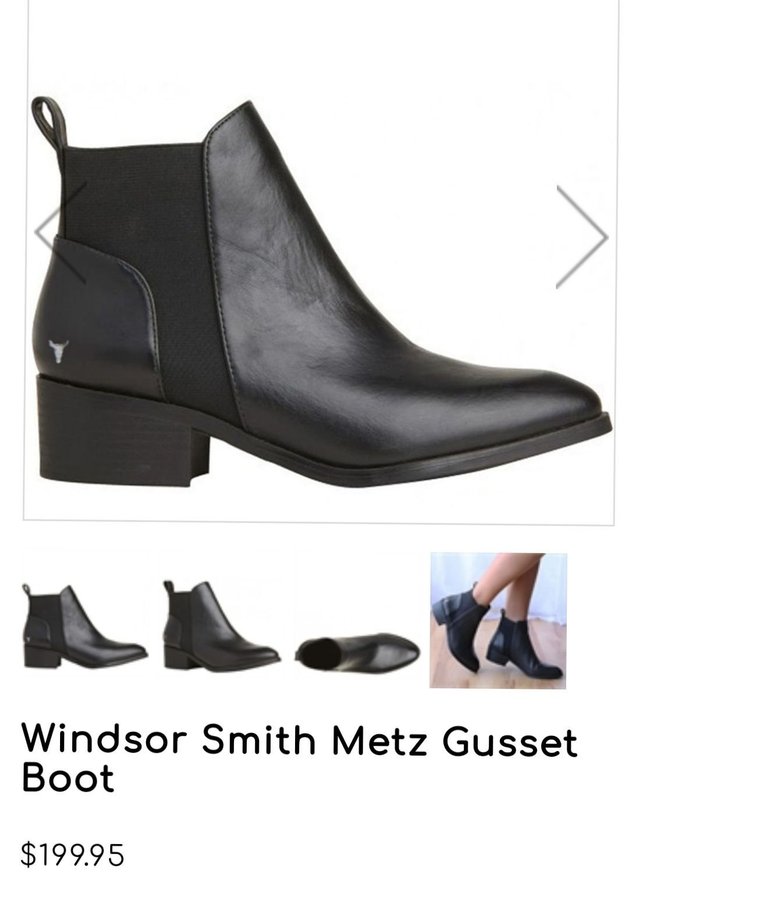Screen dimensions: 767x900
Task: Go to the previous product image arrow
Action: coord(60,232)
